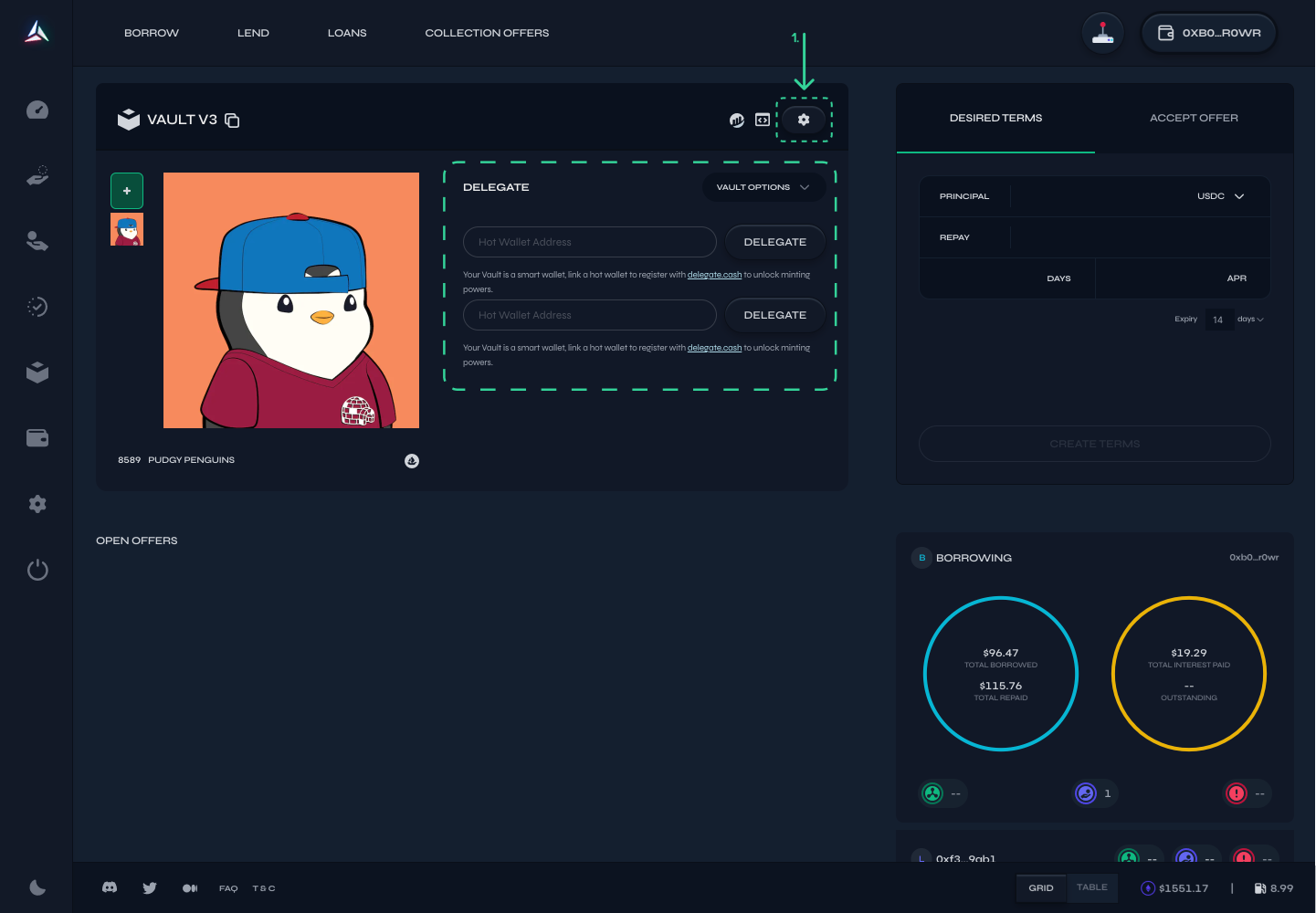Viewport: 1316px width, 913px height.
Task: Go to the Borrow menu
Action: pos(152,33)
